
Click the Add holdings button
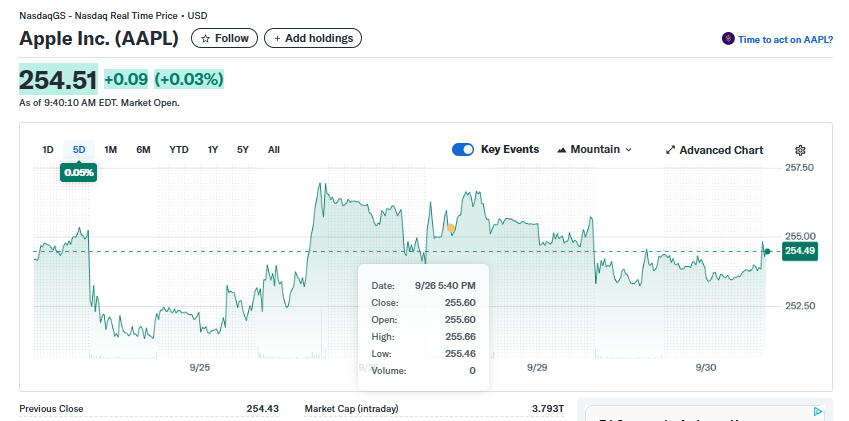[x=313, y=38]
